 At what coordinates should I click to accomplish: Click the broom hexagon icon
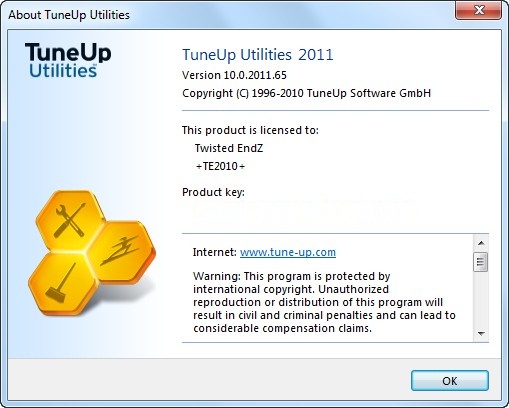tap(63, 283)
